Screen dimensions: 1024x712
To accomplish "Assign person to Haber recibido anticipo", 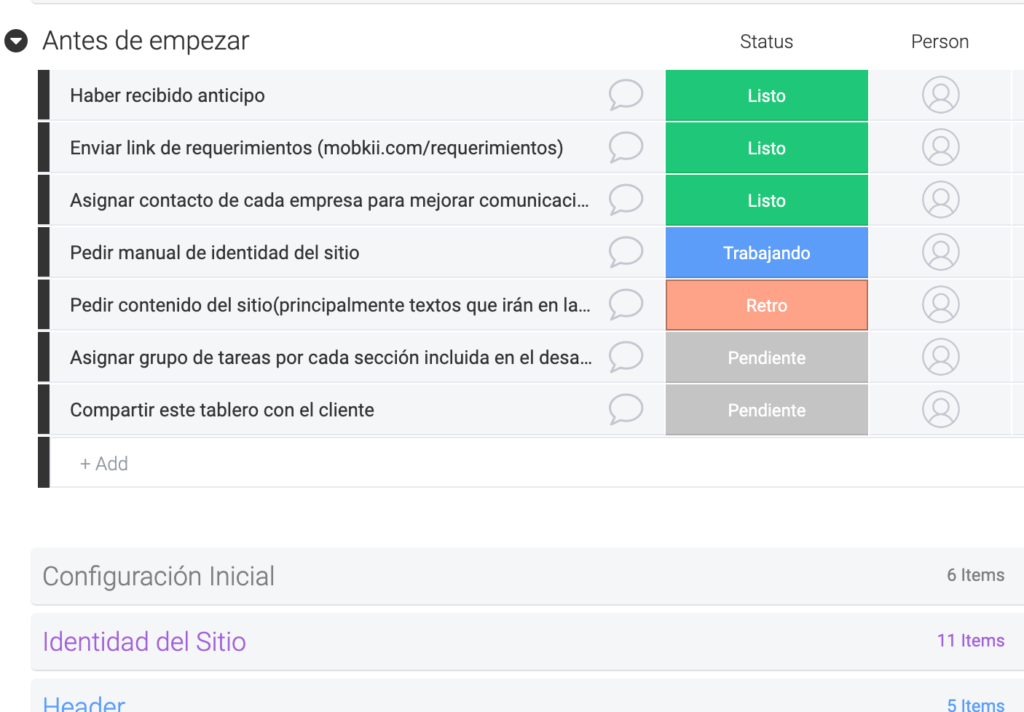I will pos(940,95).
